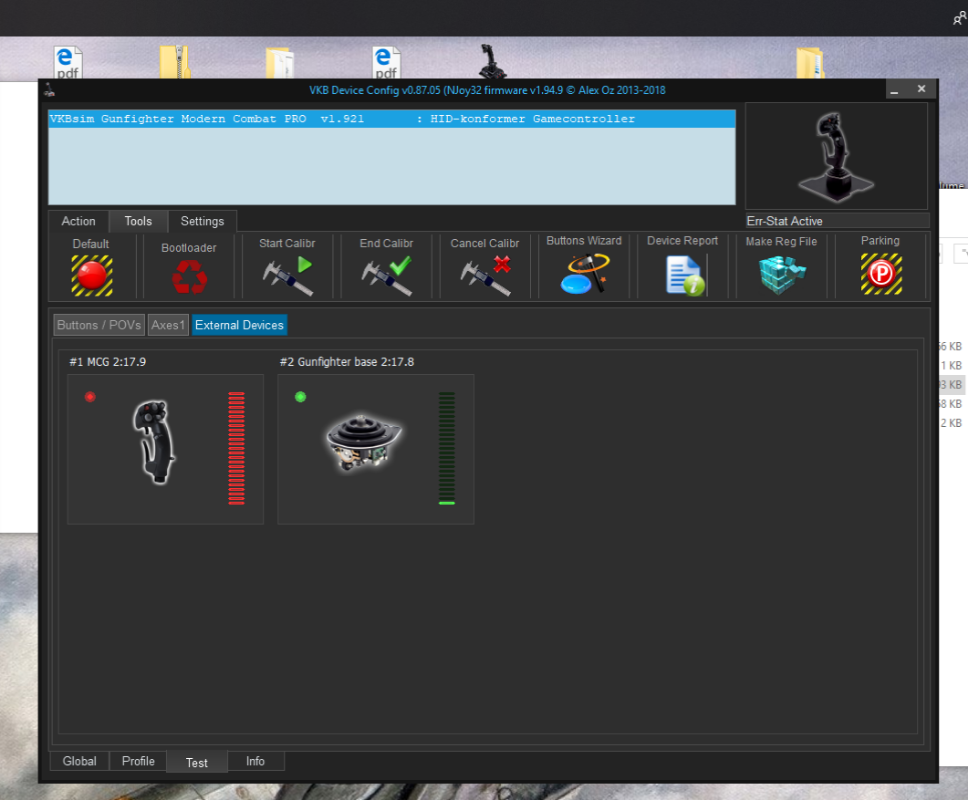Start calibration with Start Calibr icon

coord(287,275)
